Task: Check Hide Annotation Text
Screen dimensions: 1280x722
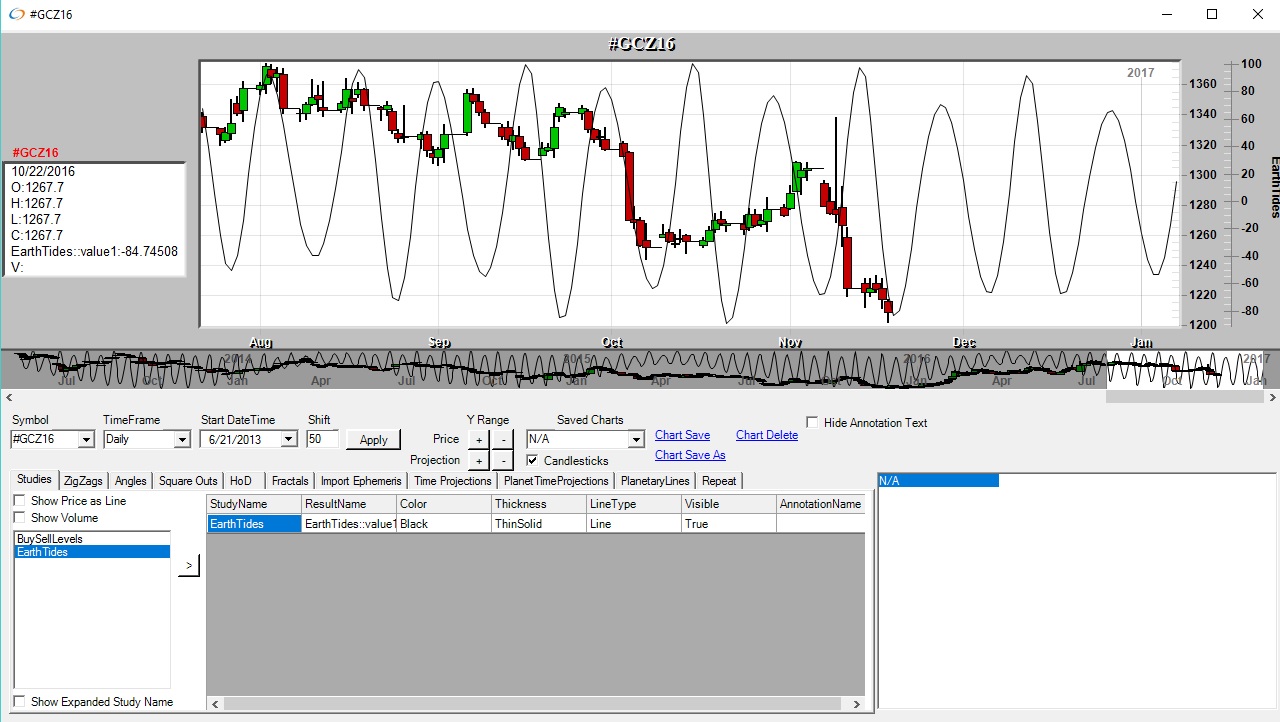Action: [x=812, y=423]
